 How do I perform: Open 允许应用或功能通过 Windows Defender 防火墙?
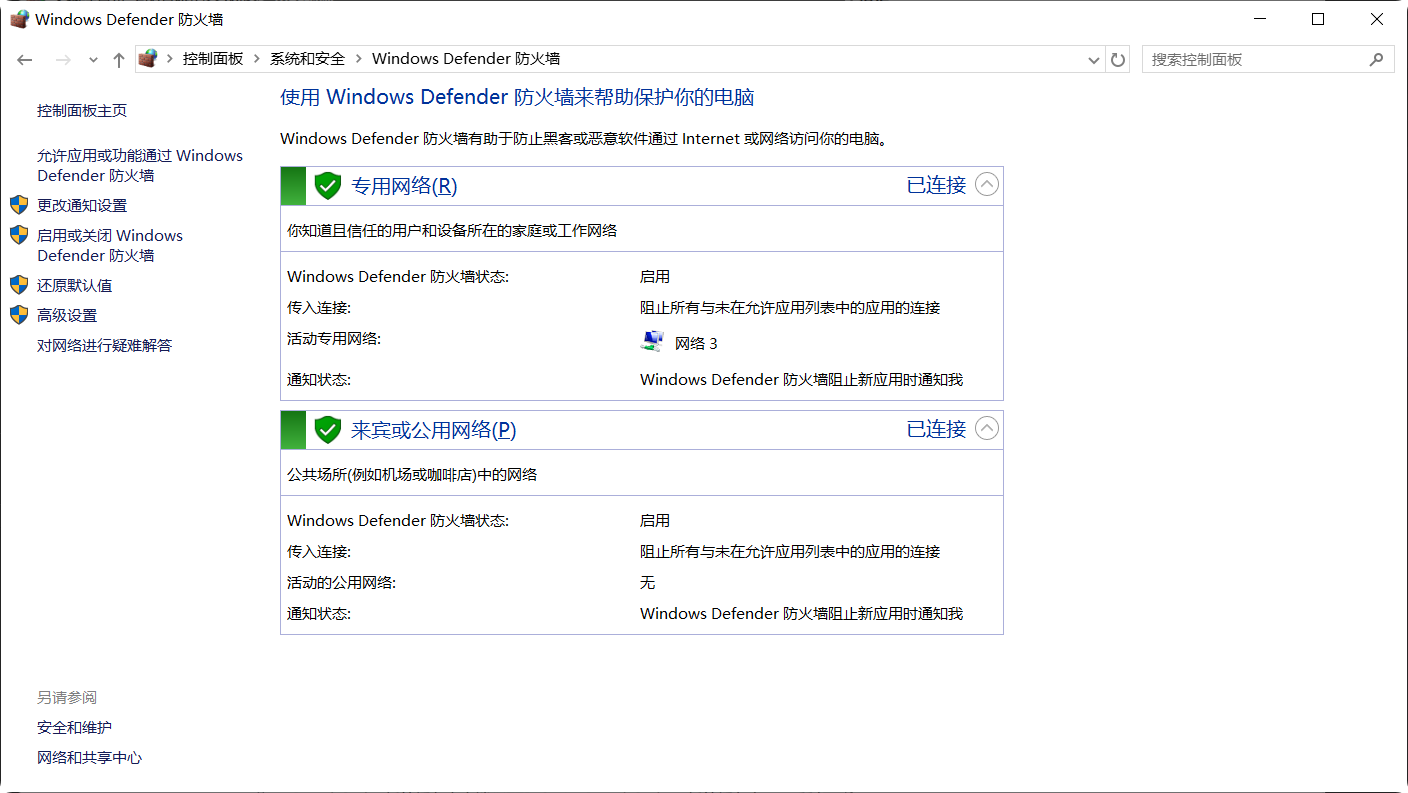tap(140, 166)
